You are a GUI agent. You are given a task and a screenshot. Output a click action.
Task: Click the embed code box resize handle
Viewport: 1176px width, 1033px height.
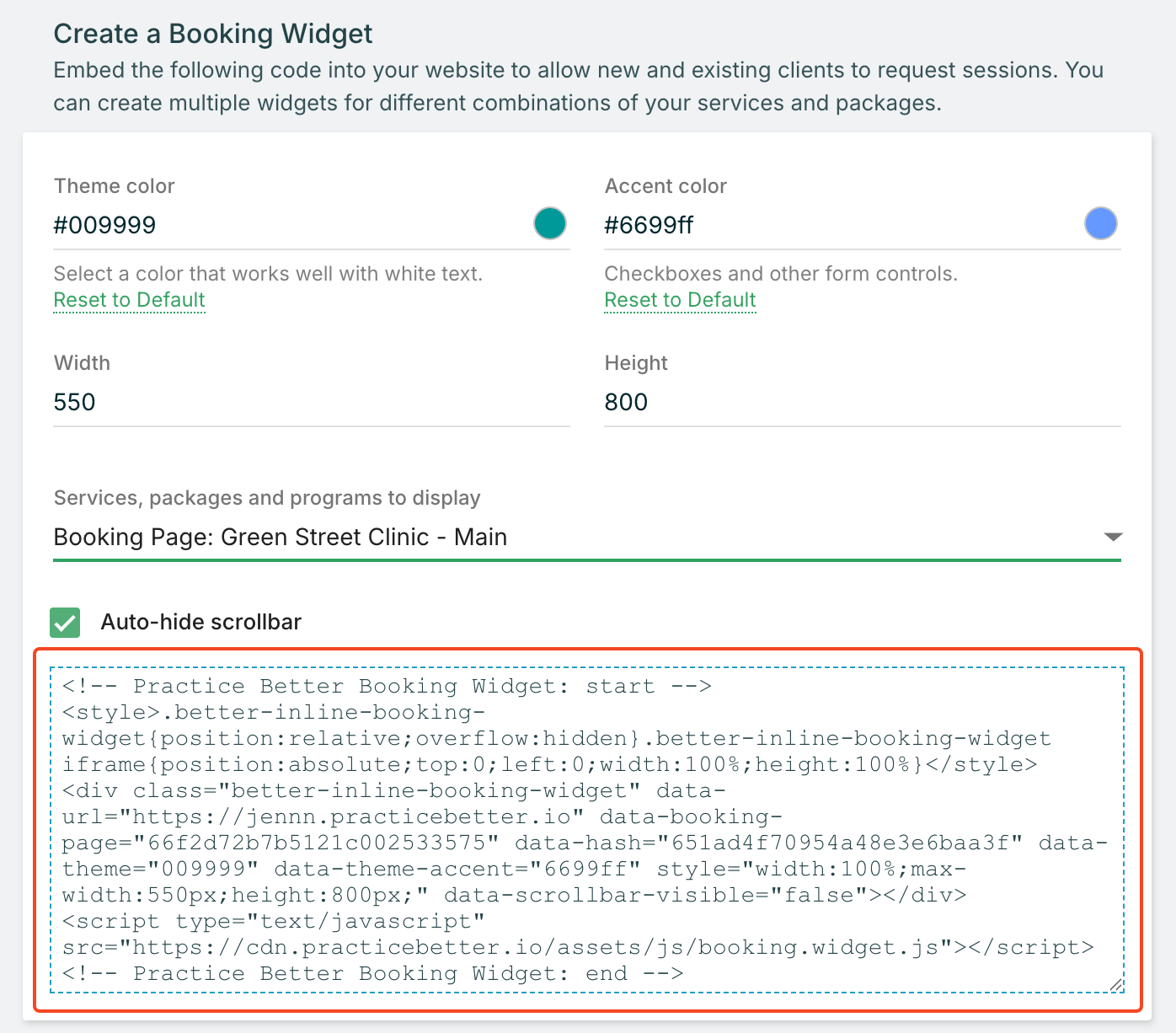[1115, 984]
